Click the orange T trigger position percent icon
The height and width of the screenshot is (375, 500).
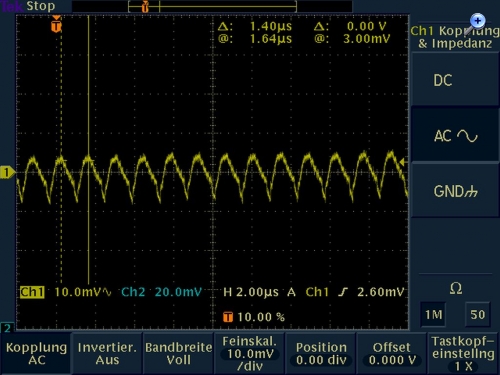(x=228, y=317)
